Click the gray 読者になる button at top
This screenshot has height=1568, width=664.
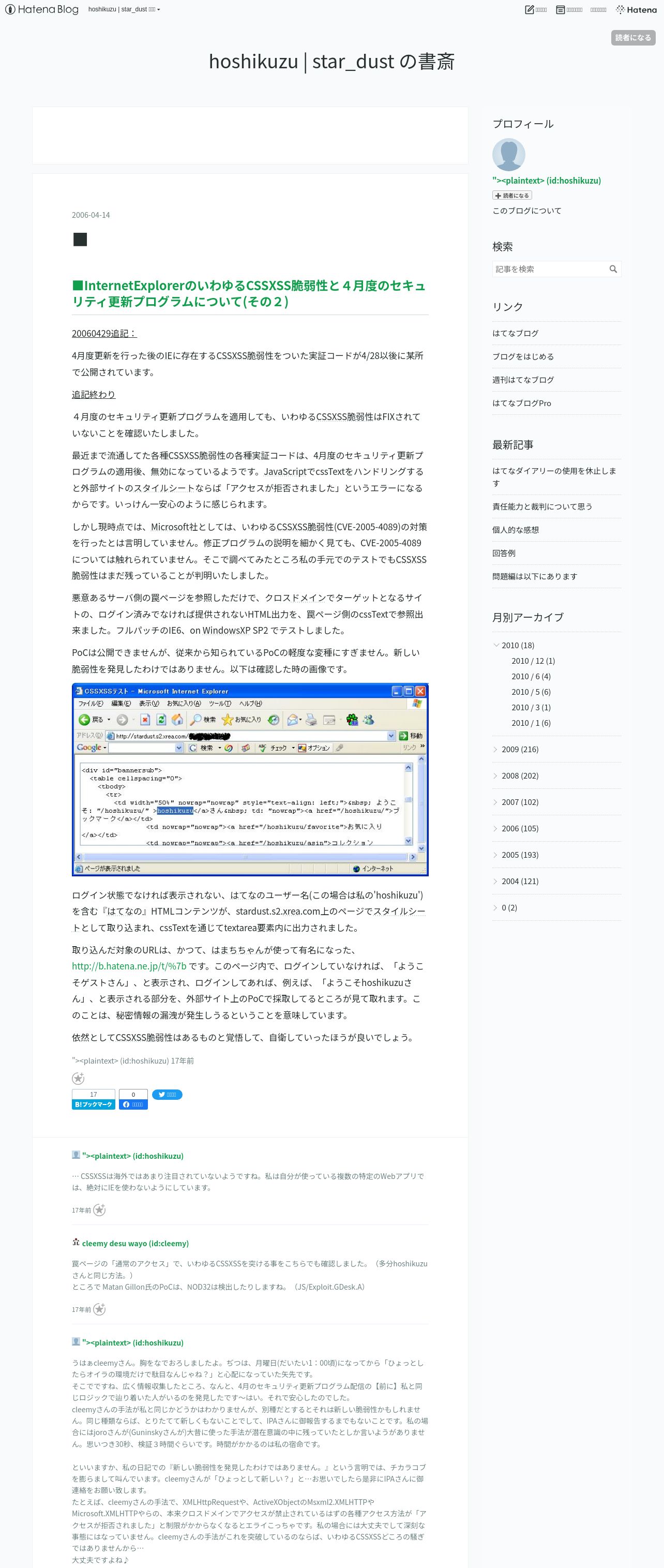tap(632, 38)
